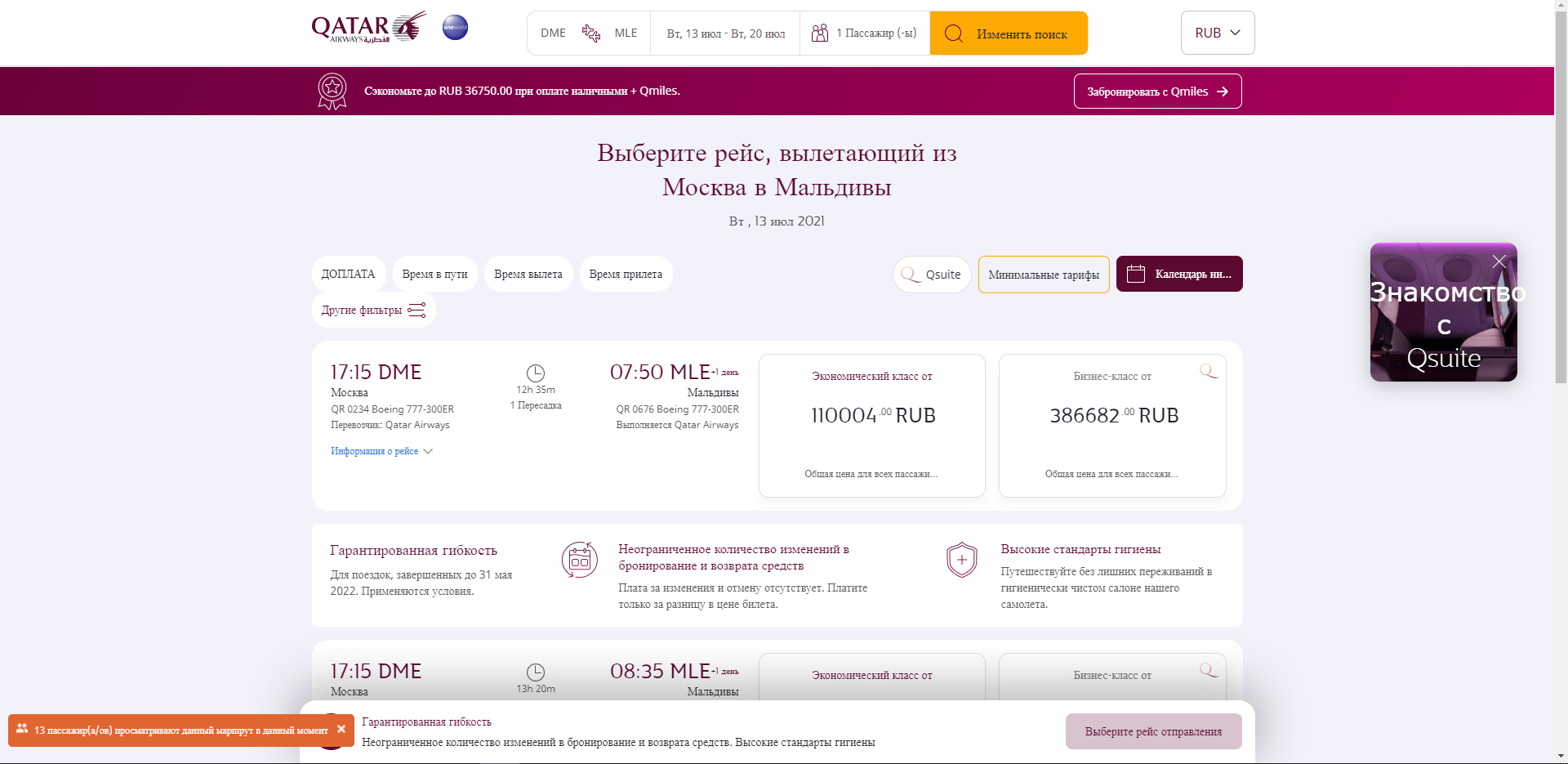Open the Время прилета filter

click(x=626, y=274)
